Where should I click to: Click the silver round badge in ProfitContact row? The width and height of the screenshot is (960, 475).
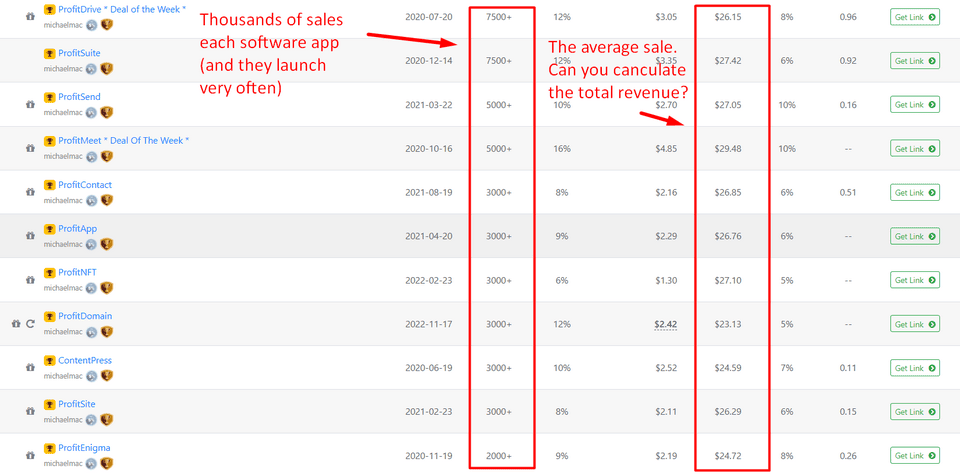point(92,200)
